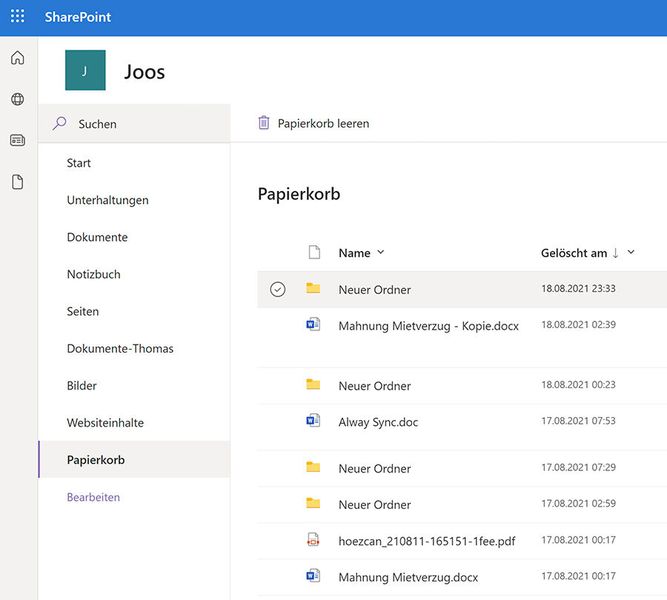667x600 pixels.
Task: Open Websiteinhalte in navigation
Action: pos(105,423)
